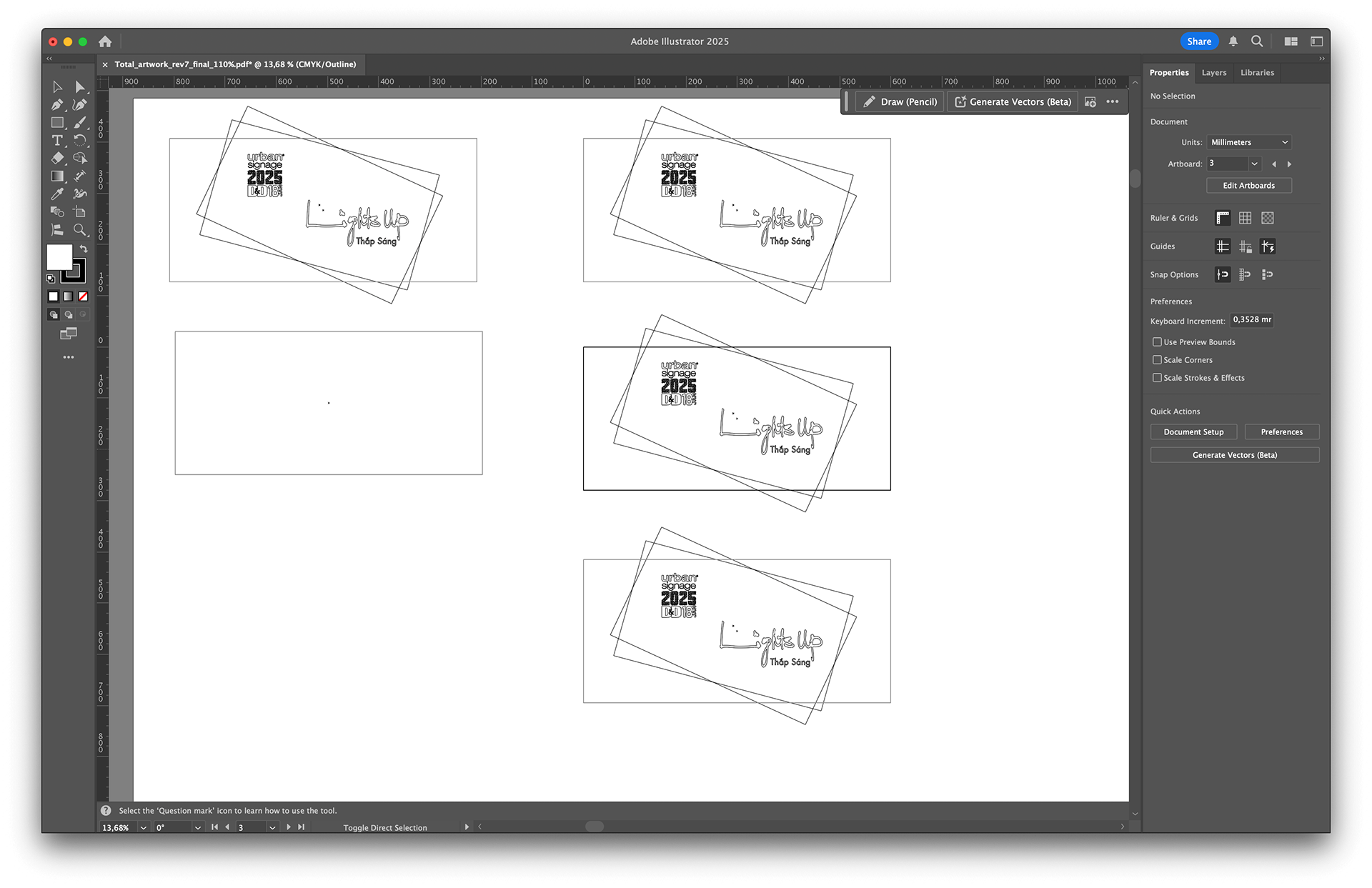This screenshot has width=1372, height=888.
Task: Toggle Show Grid in Properties
Action: [1245, 218]
